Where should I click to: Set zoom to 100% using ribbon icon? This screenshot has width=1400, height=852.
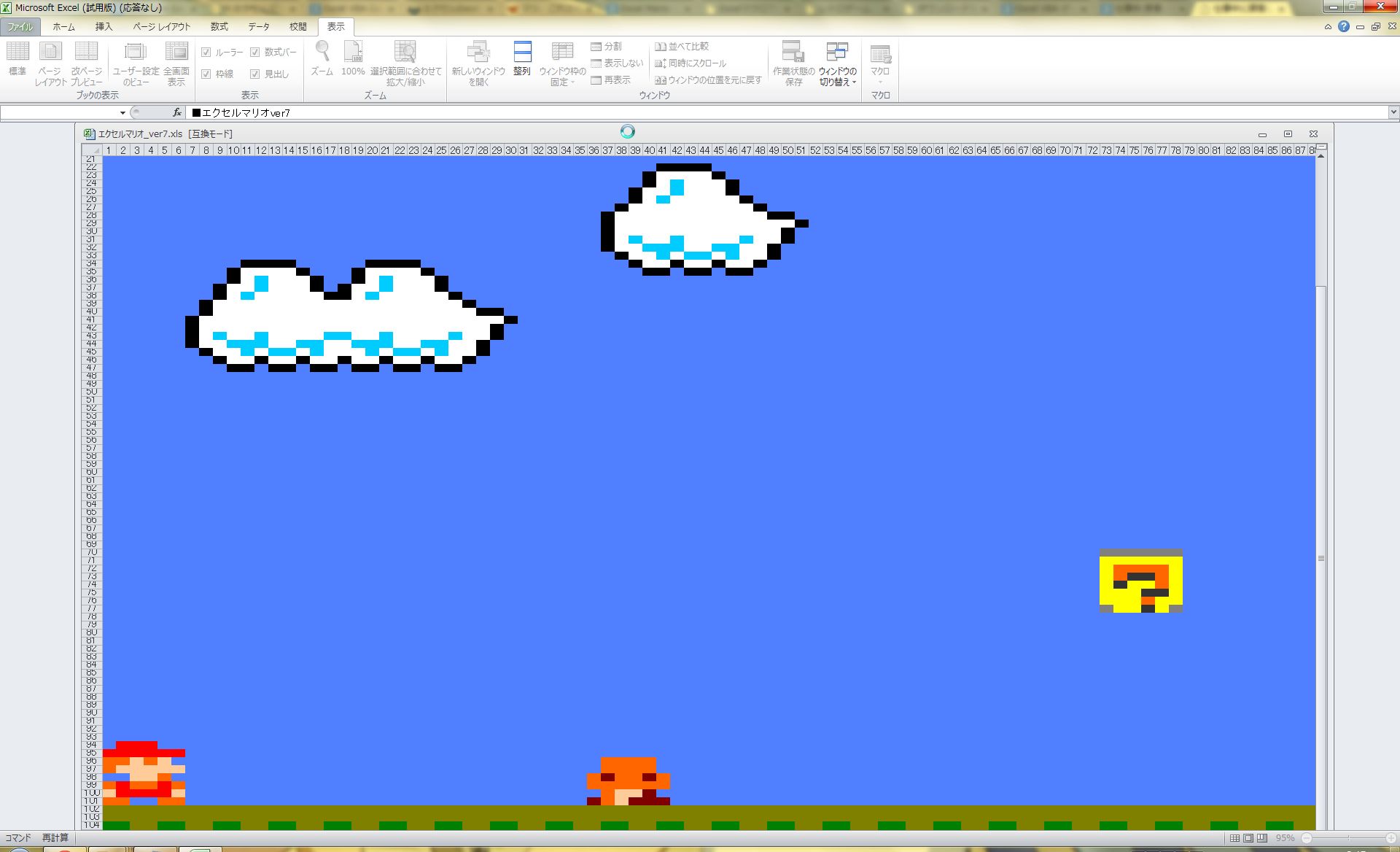(x=353, y=58)
